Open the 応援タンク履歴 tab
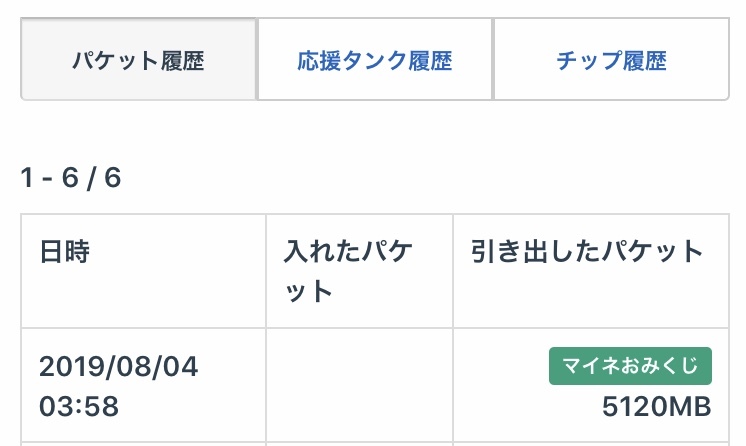This screenshot has height=446, width=746. 374,61
